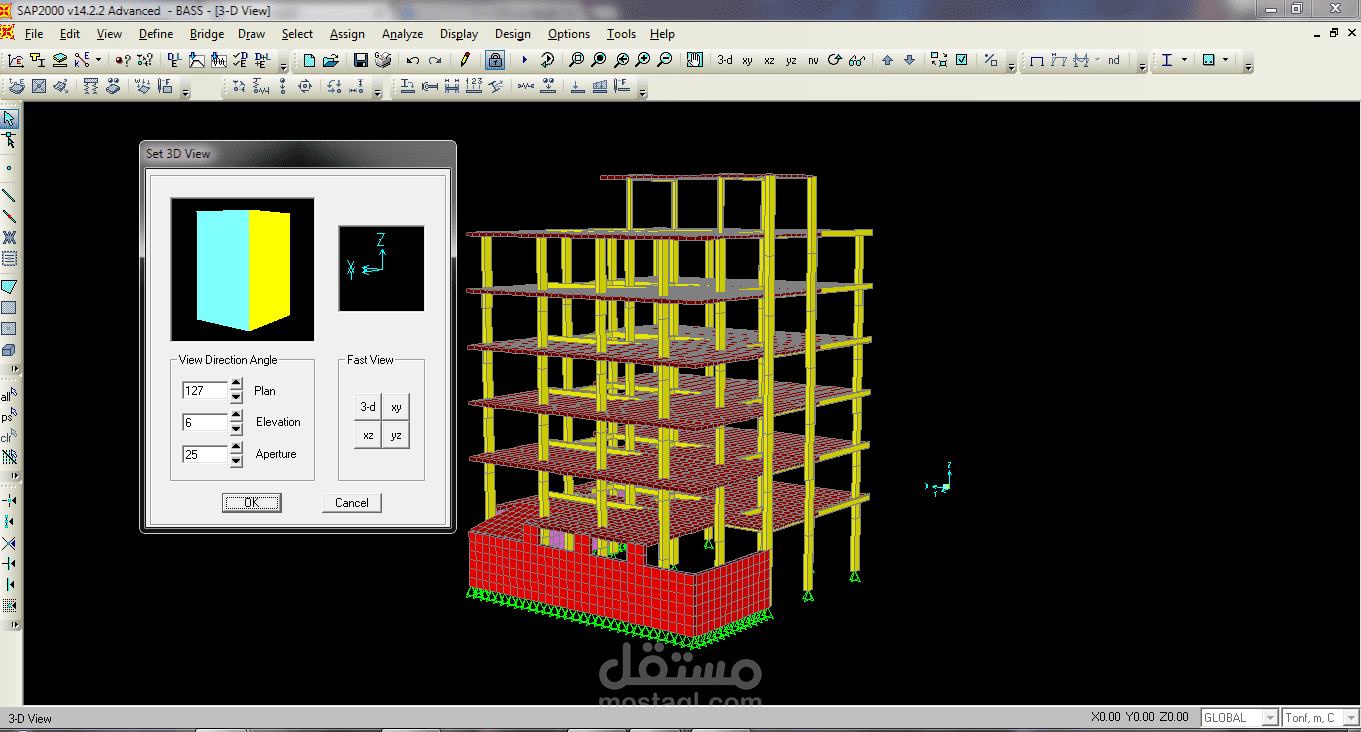The width and height of the screenshot is (1361, 732).
Task: Click the Rotate 3D View icon
Action: click(835, 60)
